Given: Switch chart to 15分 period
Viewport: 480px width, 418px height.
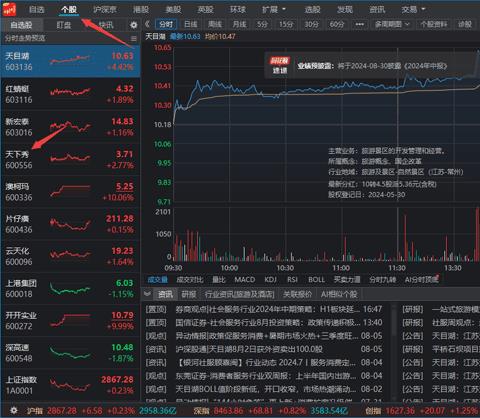Looking at the screenshot, I should pyautogui.click(x=286, y=24).
